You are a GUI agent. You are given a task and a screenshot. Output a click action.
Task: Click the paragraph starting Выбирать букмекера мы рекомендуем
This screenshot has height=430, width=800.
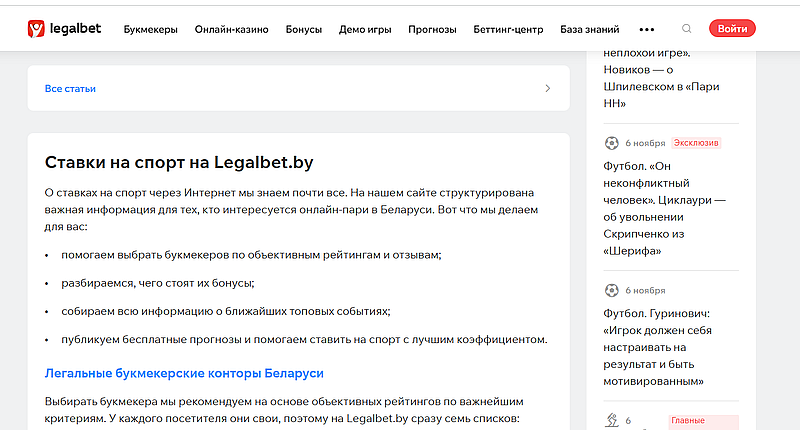(x=284, y=410)
